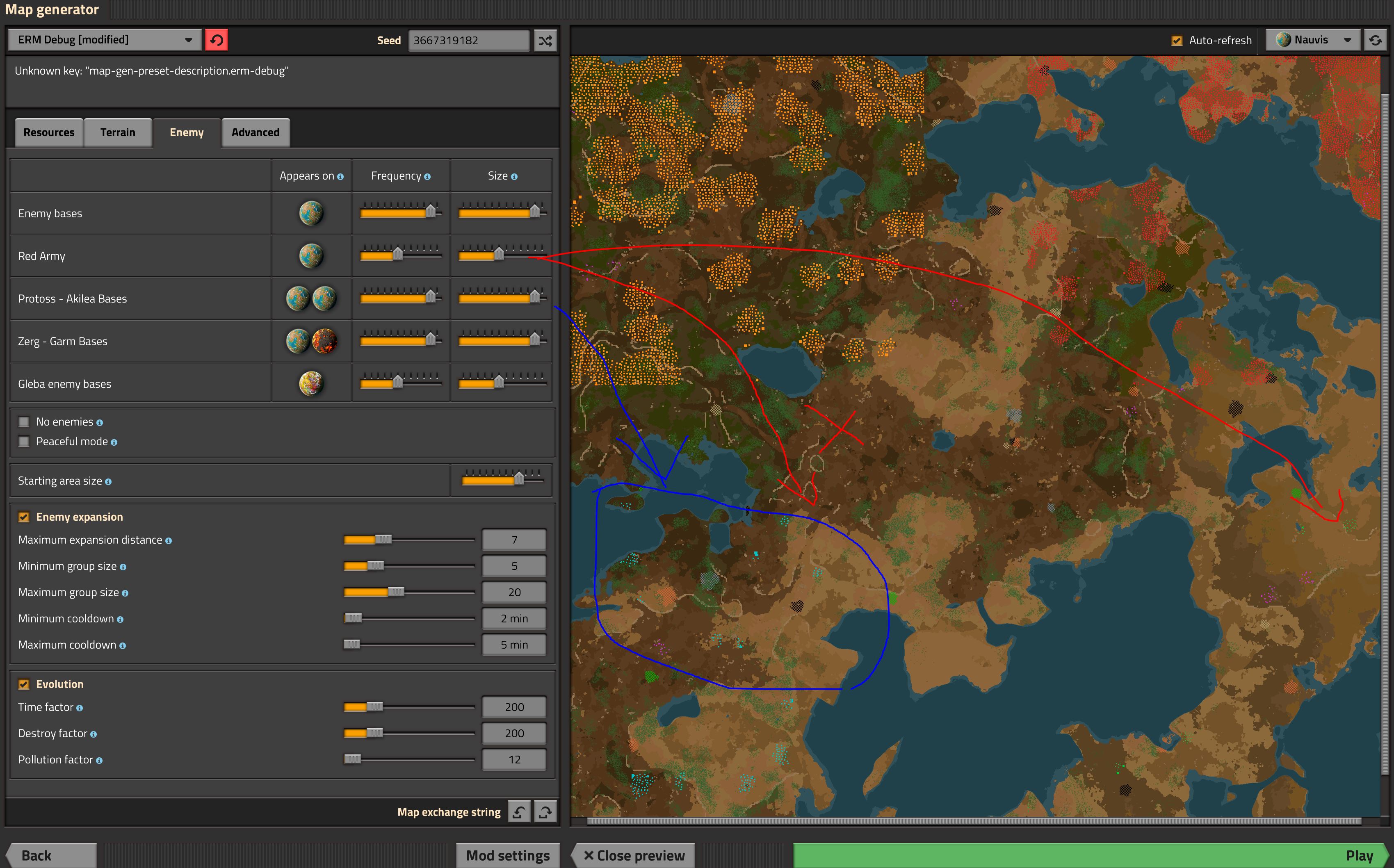Click Time factor value field

(514, 707)
